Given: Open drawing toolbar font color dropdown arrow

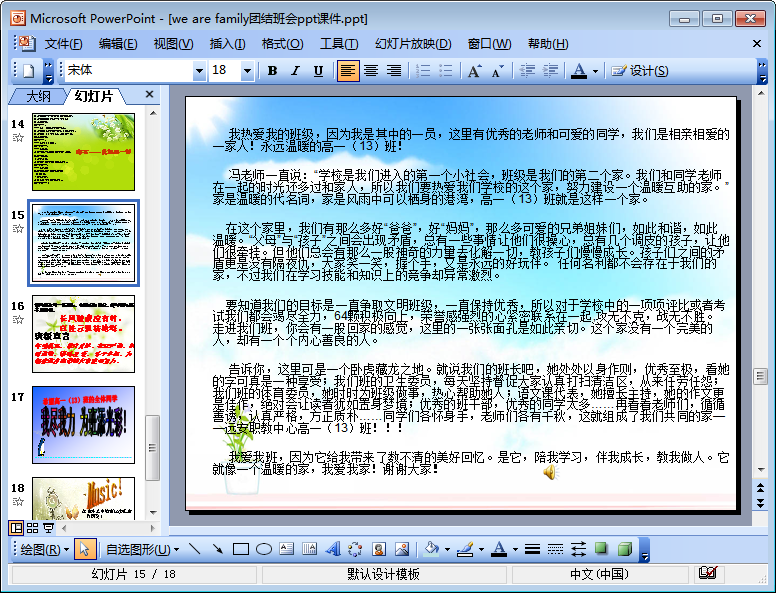Looking at the screenshot, I should [515, 549].
